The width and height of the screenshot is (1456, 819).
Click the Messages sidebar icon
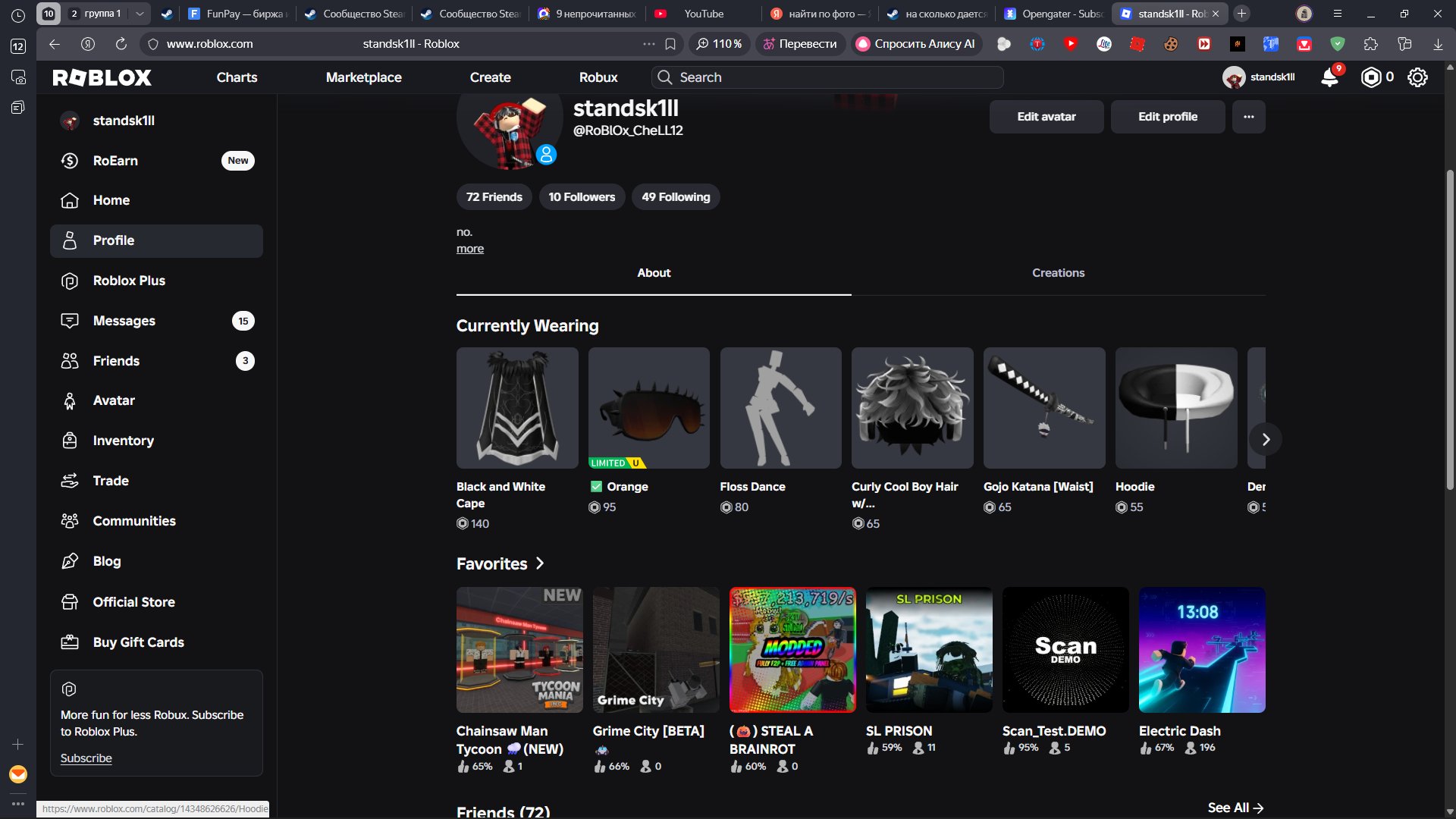[x=70, y=321]
